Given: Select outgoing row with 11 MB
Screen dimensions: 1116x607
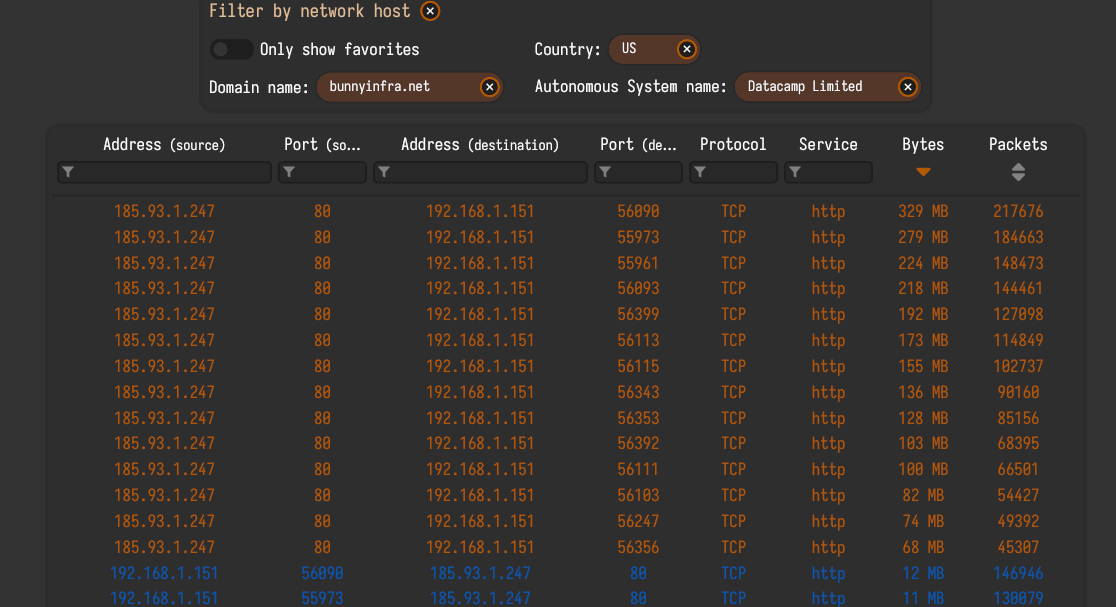Looking at the screenshot, I should (x=567, y=598).
